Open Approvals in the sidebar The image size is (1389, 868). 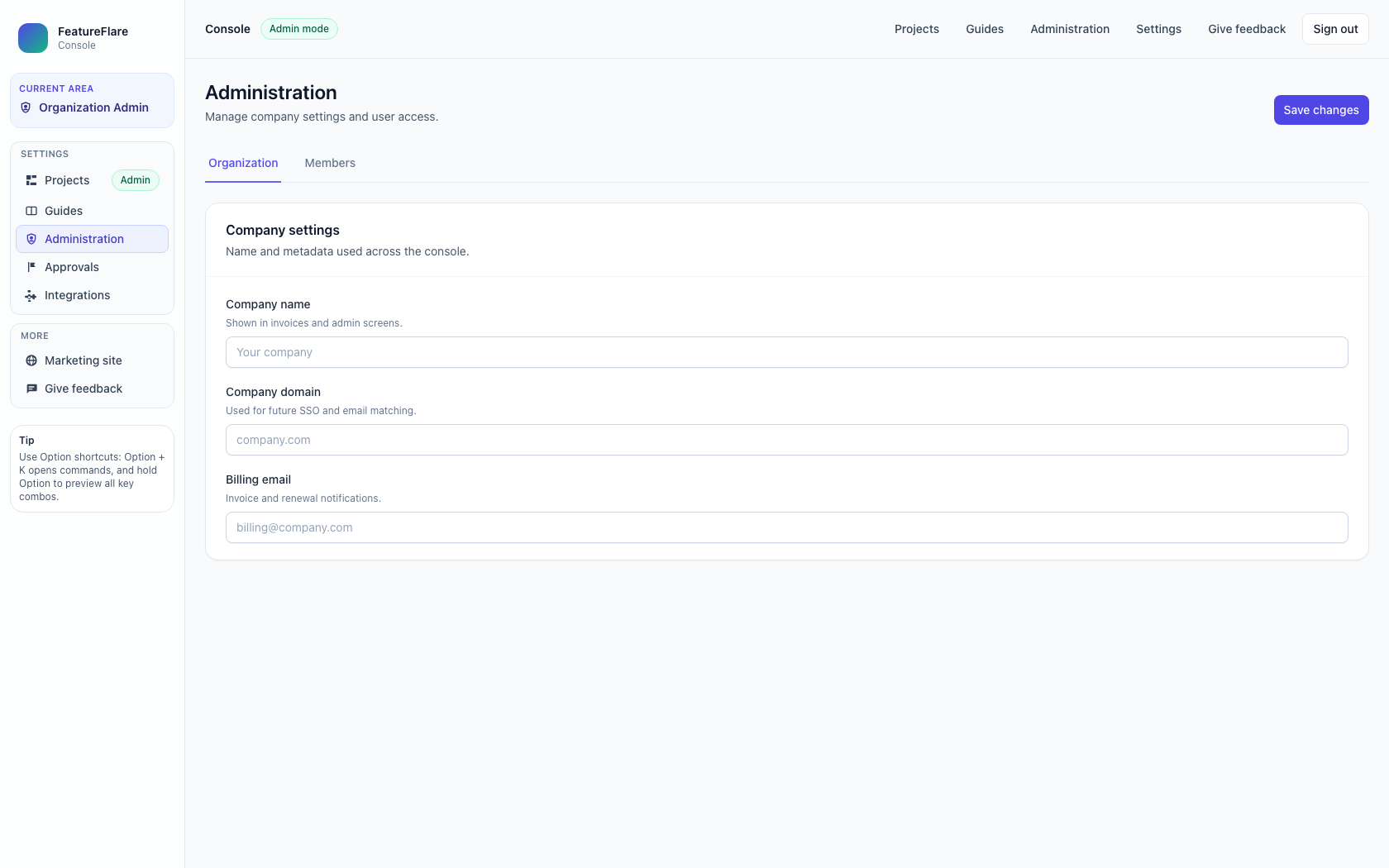coord(92,267)
